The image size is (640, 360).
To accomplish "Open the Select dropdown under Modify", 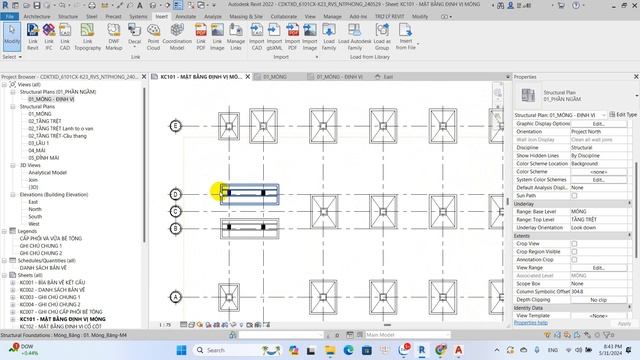I will click(12, 57).
